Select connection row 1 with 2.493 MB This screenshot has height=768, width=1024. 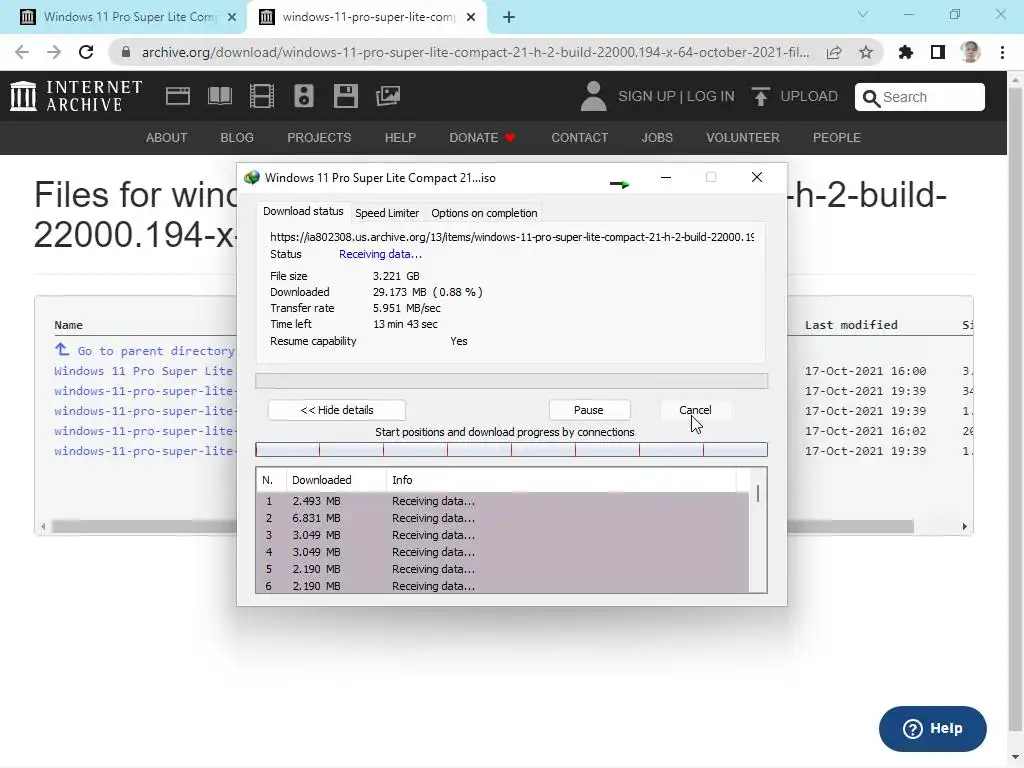[x=502, y=501]
